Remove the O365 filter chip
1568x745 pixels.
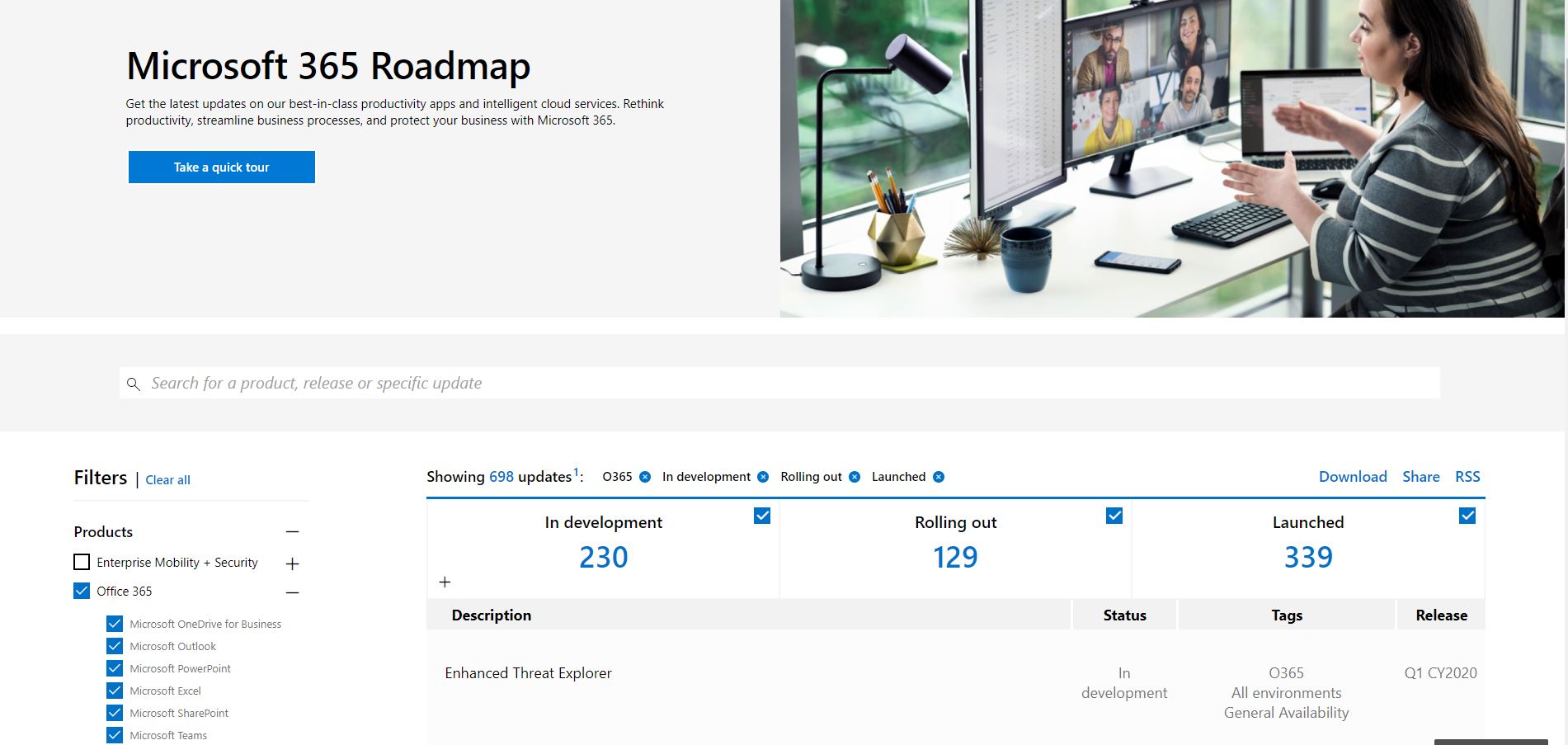tap(644, 476)
